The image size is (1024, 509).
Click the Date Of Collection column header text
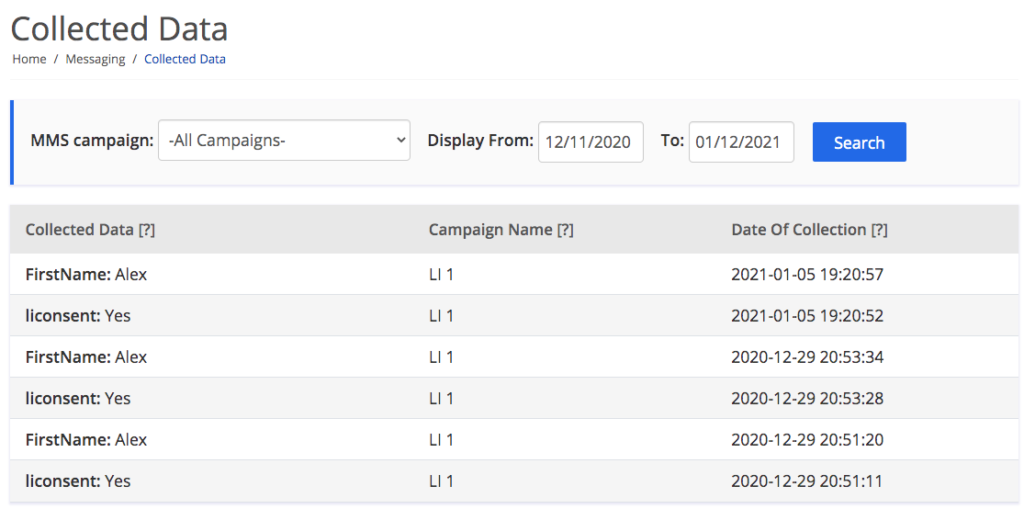[x=798, y=230]
